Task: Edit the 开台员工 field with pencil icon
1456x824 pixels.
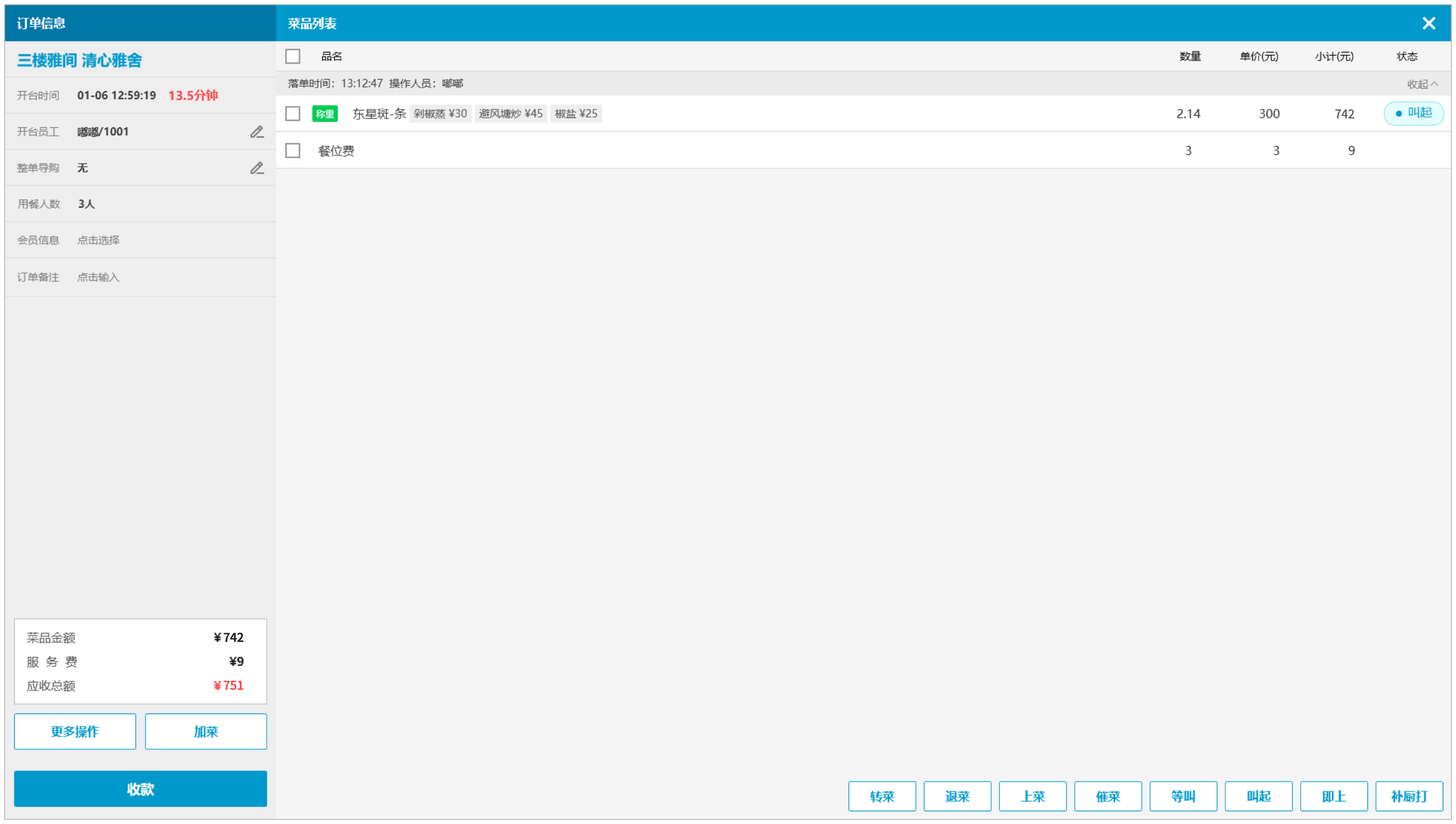Action: click(x=257, y=132)
